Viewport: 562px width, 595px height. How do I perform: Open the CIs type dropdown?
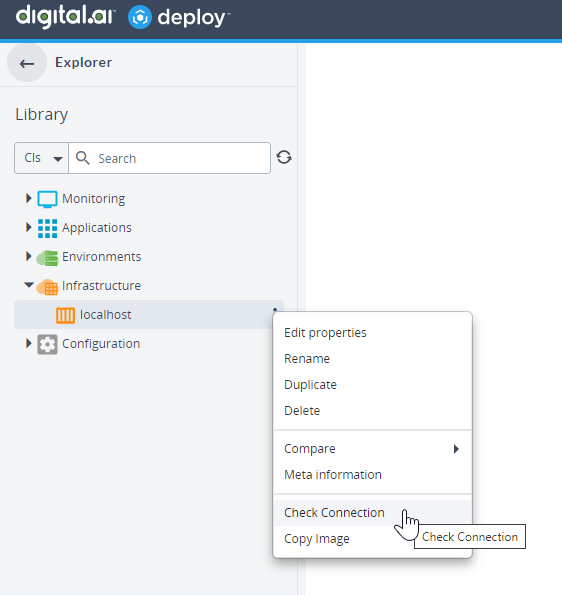click(x=41, y=158)
